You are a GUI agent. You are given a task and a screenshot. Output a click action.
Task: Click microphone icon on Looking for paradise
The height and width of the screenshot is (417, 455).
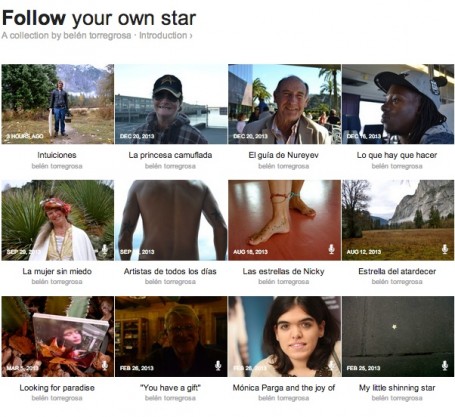coord(105,365)
